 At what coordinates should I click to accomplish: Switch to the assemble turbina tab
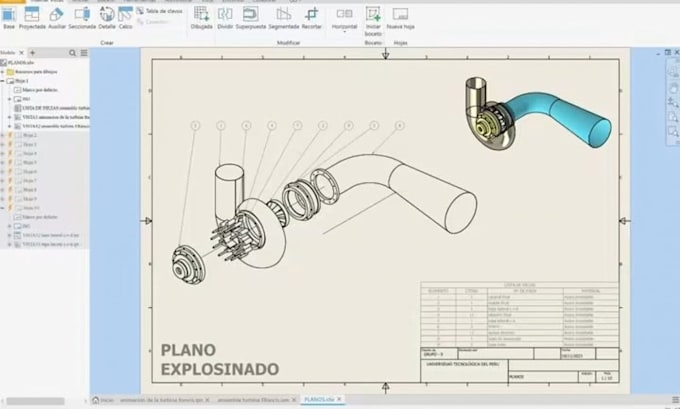(x=253, y=400)
